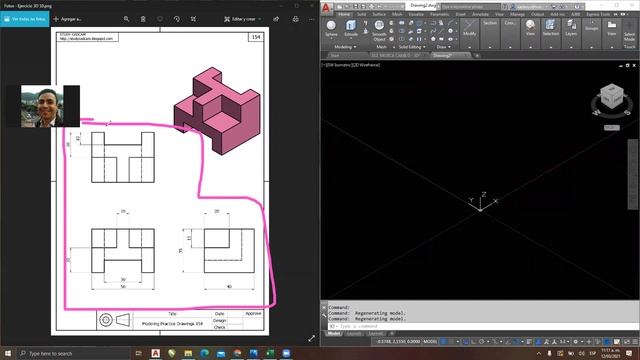Viewport: 640px width, 360px height.
Task: Open AutoCAD from the Windows taskbar
Action: click(x=156, y=353)
